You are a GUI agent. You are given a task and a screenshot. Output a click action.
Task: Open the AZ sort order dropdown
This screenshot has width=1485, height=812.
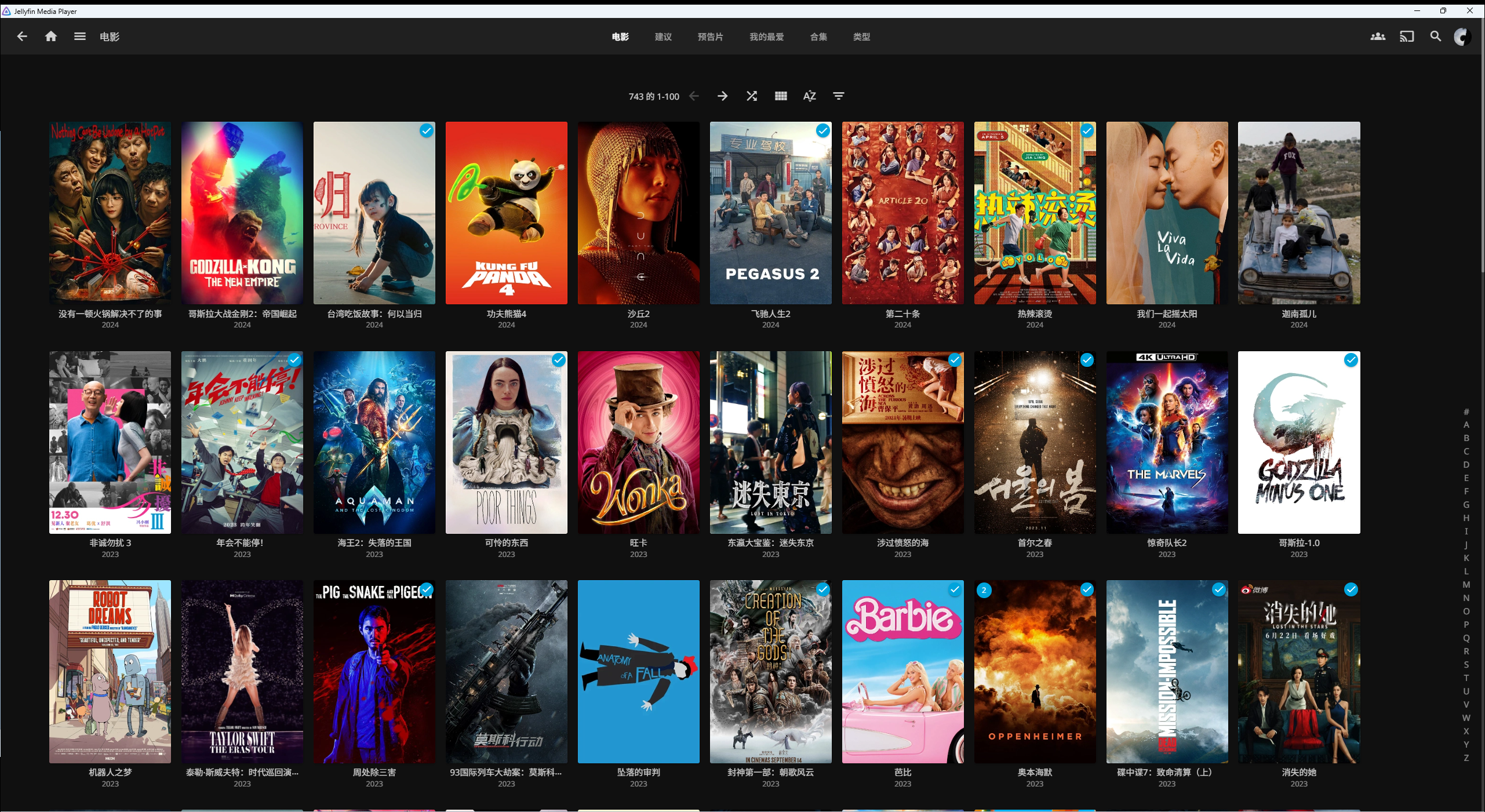[x=810, y=96]
